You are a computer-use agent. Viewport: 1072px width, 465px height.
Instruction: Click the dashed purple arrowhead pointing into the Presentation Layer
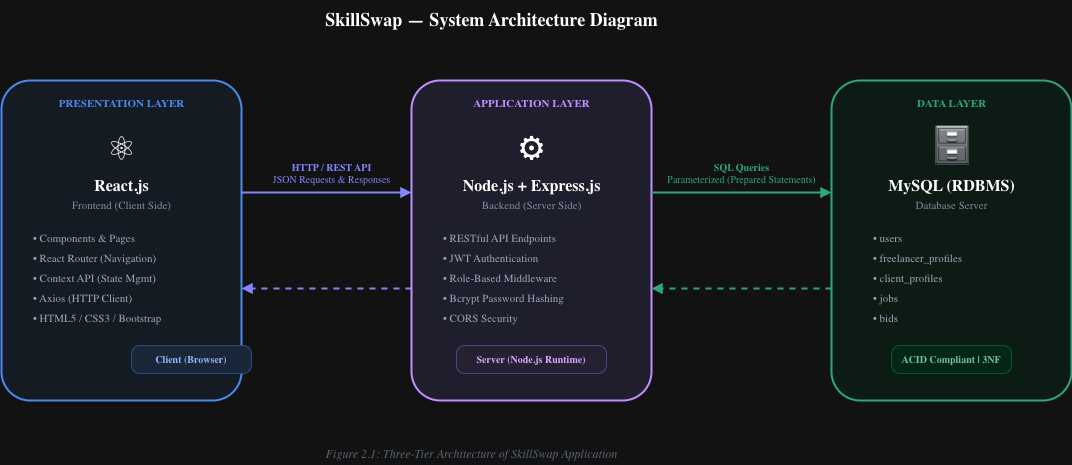[248, 289]
